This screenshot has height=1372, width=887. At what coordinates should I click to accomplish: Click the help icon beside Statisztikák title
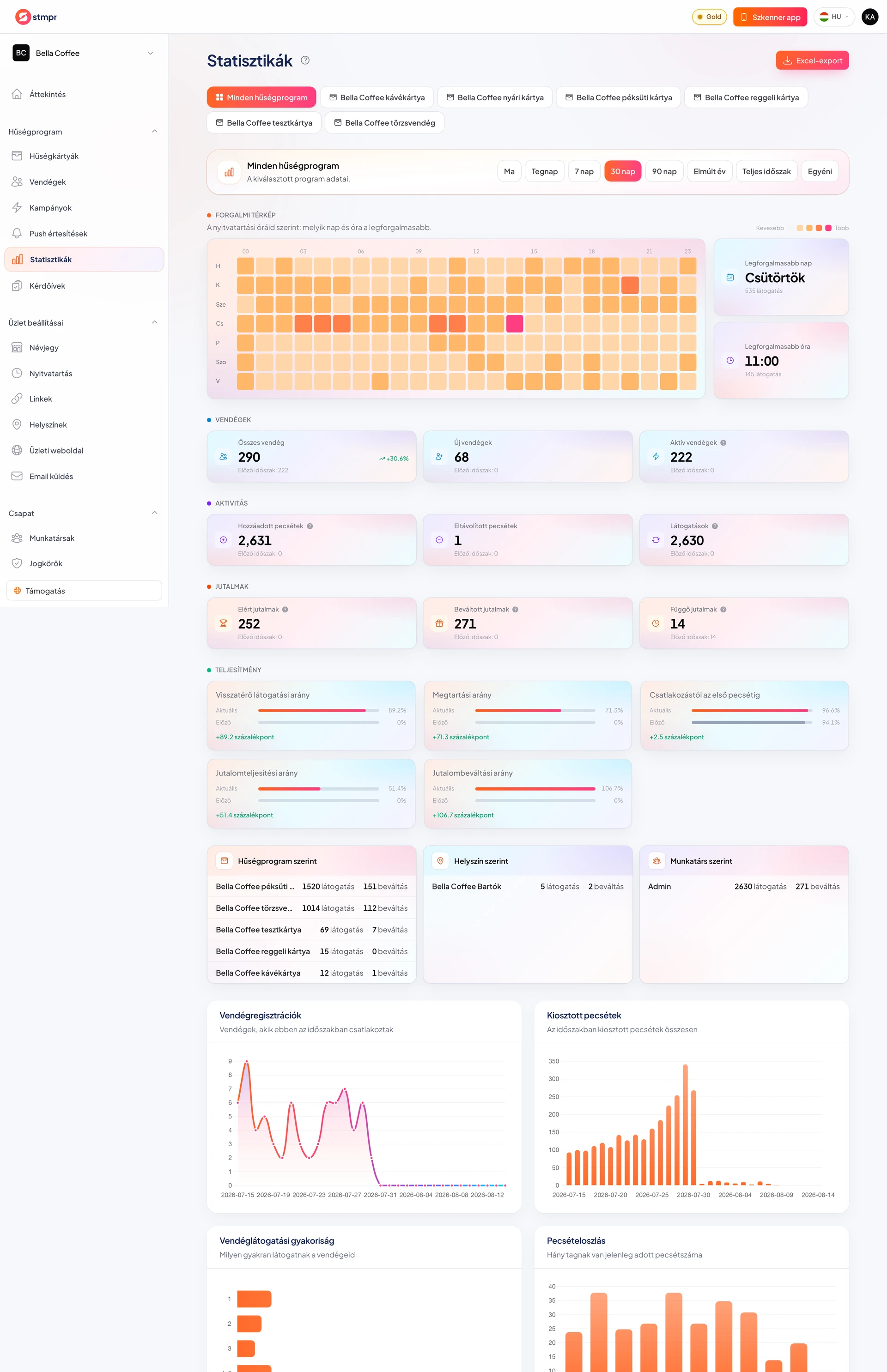(x=305, y=60)
